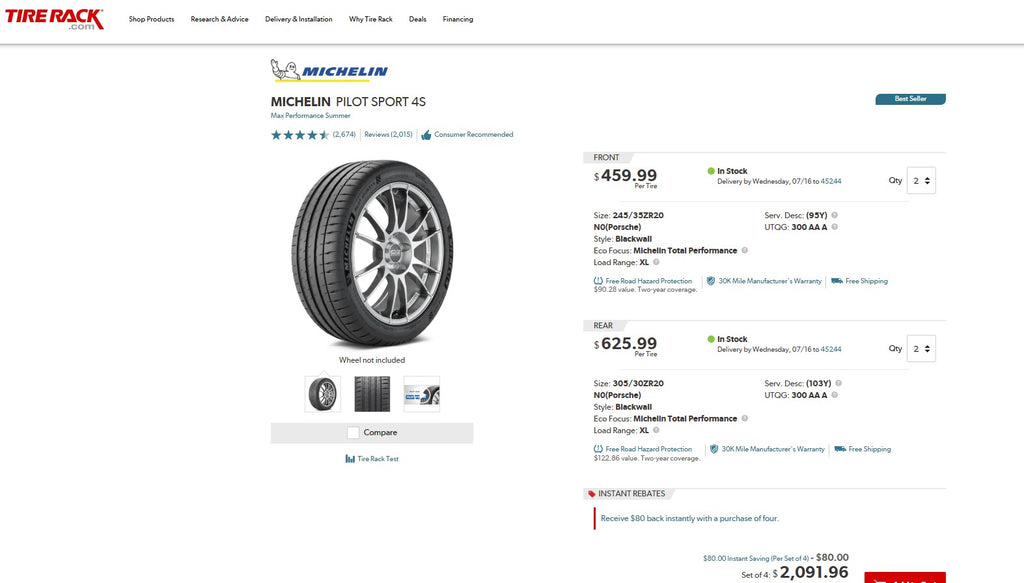The width and height of the screenshot is (1024, 583).
Task: Click info icon next to front Serv. Desc
Action: pyautogui.click(x=835, y=215)
